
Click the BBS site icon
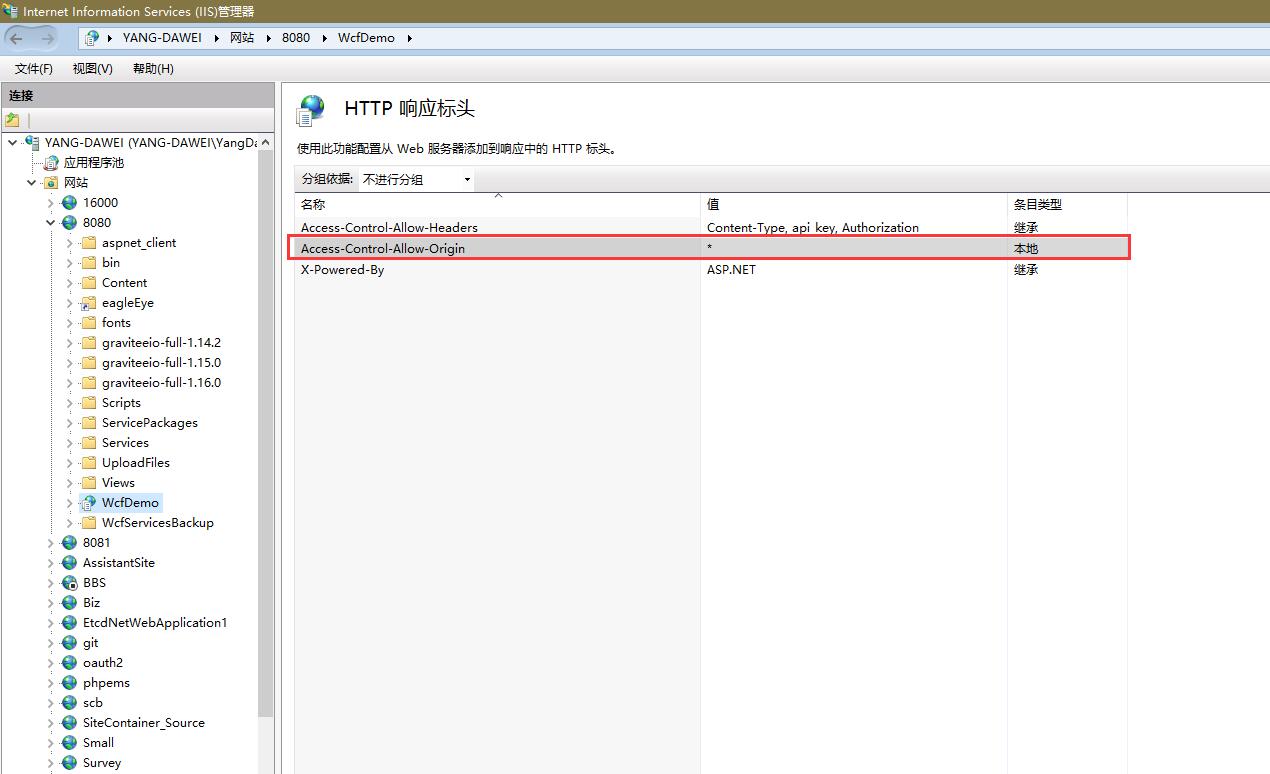[68, 582]
